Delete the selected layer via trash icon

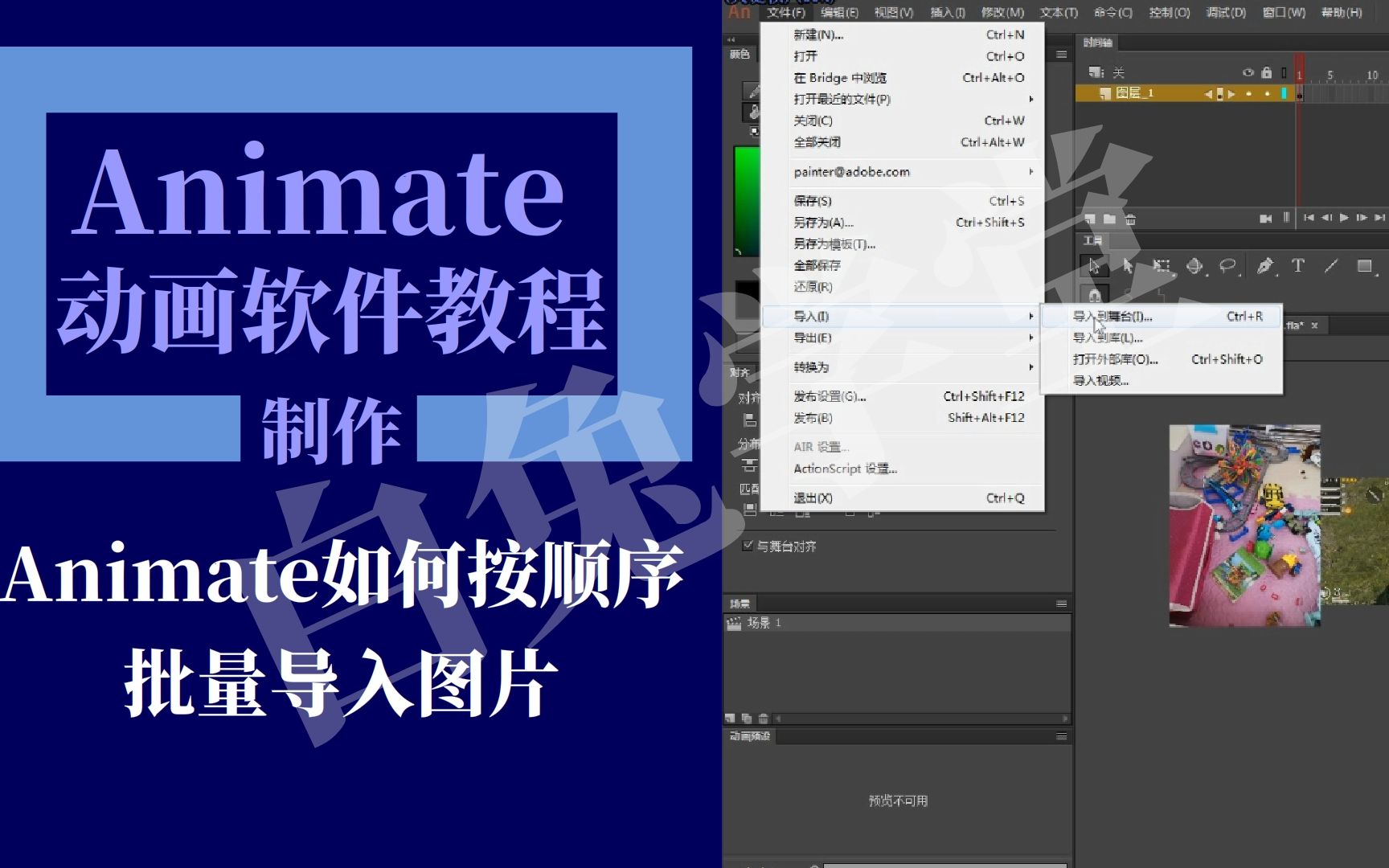pyautogui.click(x=1129, y=219)
